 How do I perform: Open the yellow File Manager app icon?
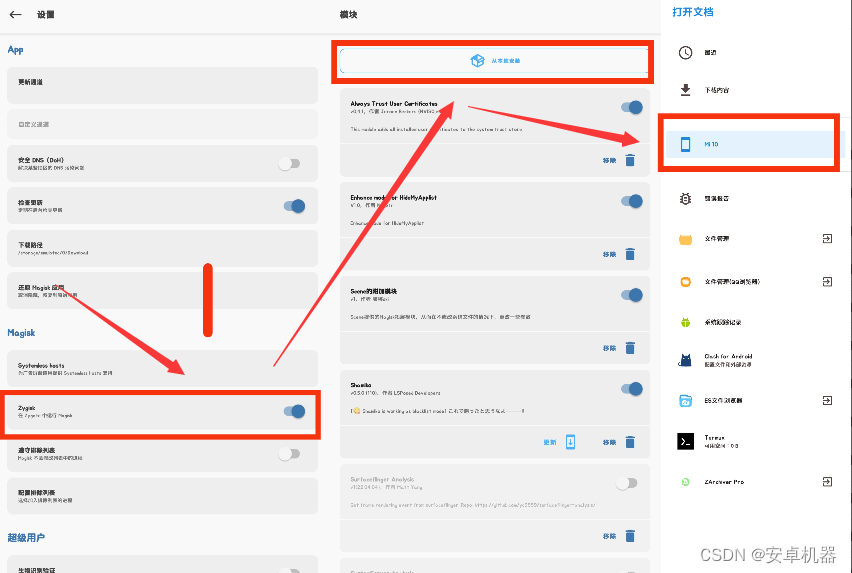(685, 239)
